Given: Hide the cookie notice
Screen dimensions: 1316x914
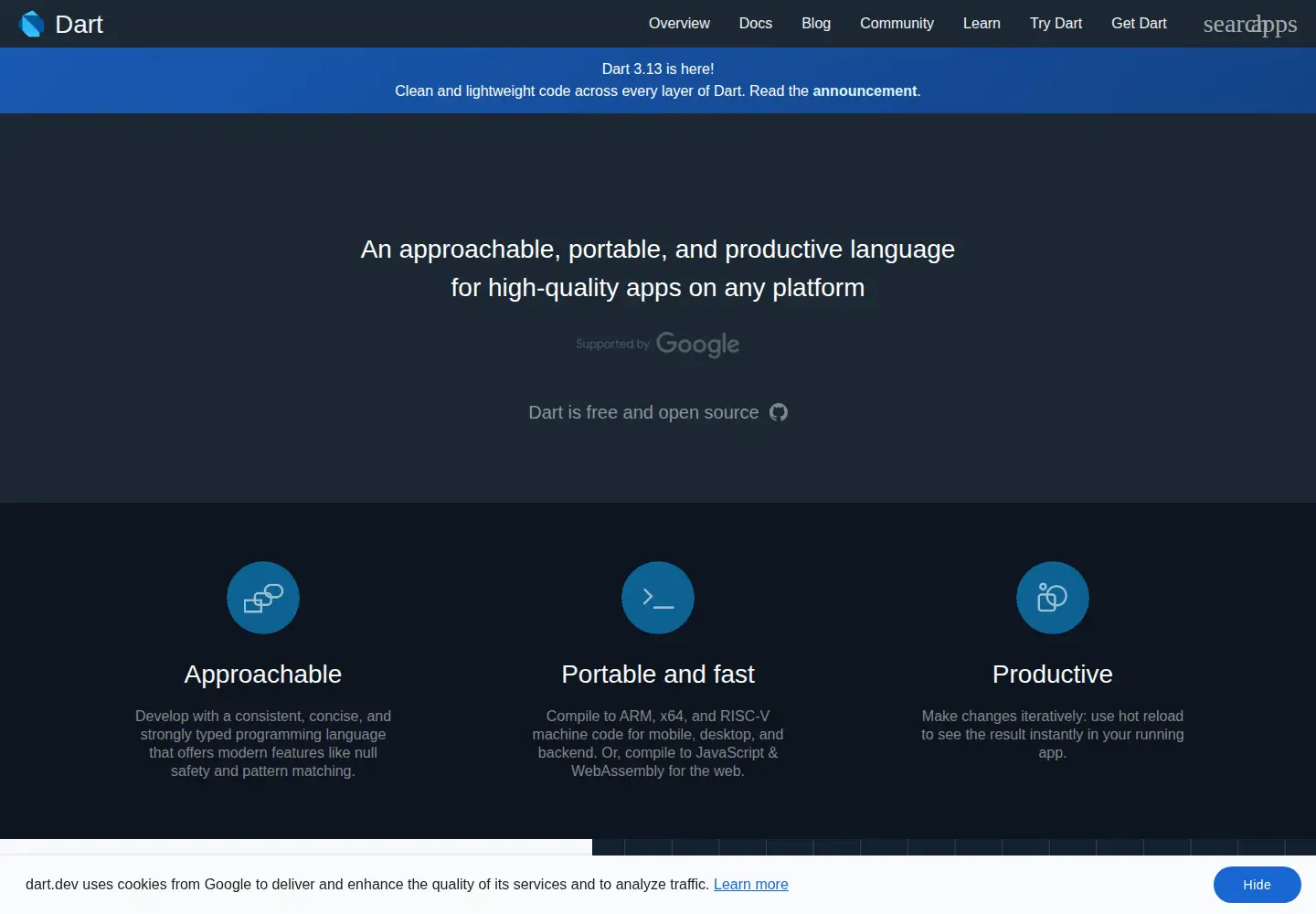Looking at the screenshot, I should pyautogui.click(x=1257, y=885).
